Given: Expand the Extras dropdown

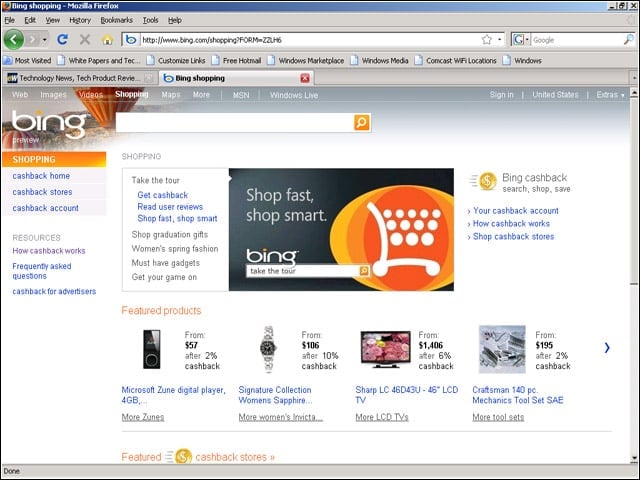Looking at the screenshot, I should click(x=610, y=95).
